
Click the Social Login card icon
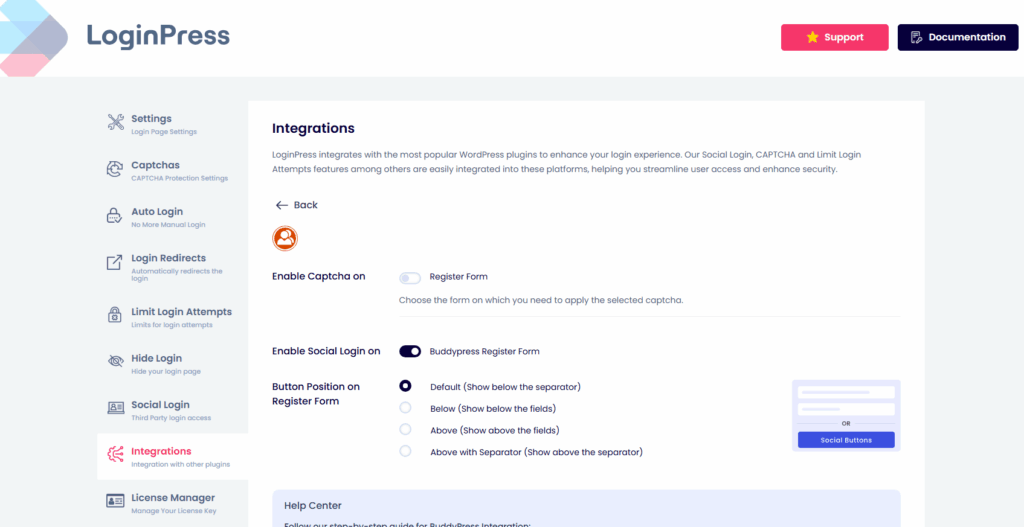(x=115, y=407)
